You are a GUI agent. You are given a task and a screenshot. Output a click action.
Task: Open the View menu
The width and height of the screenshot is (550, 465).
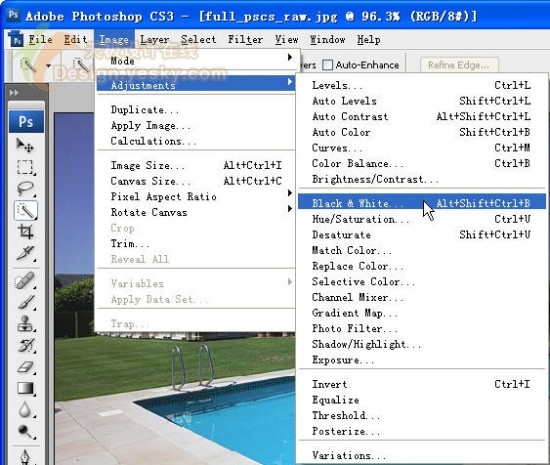[x=287, y=39]
